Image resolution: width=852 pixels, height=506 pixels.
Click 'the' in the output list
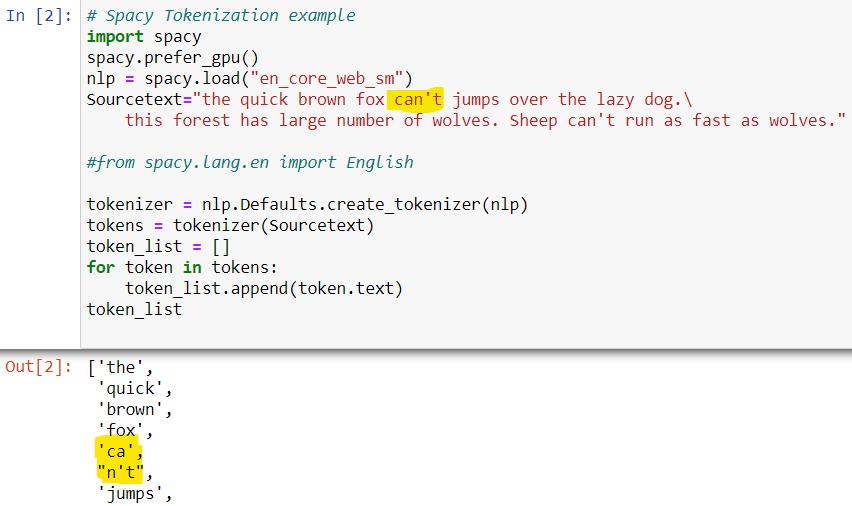pos(120,367)
